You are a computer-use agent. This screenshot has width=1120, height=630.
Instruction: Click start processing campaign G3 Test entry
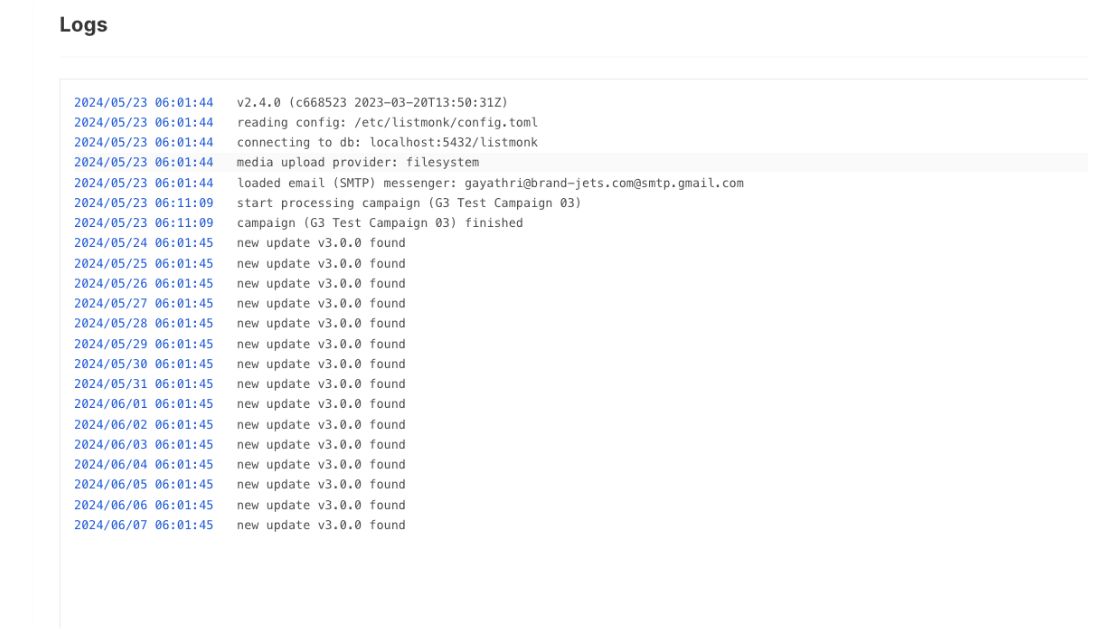[409, 203]
